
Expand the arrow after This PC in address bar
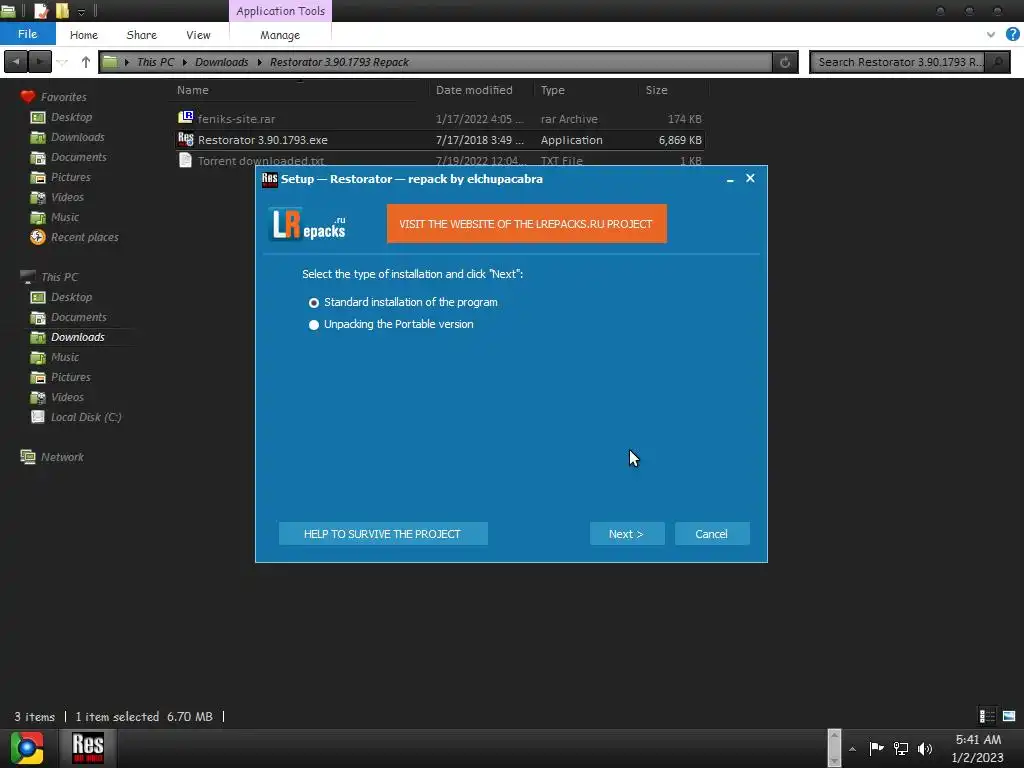pos(185,62)
